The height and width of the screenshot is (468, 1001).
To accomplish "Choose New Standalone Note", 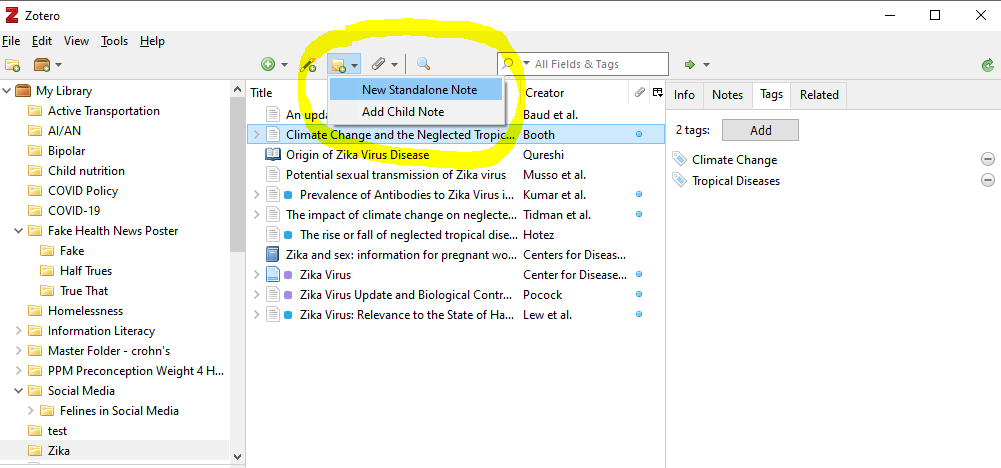I will pos(416,89).
